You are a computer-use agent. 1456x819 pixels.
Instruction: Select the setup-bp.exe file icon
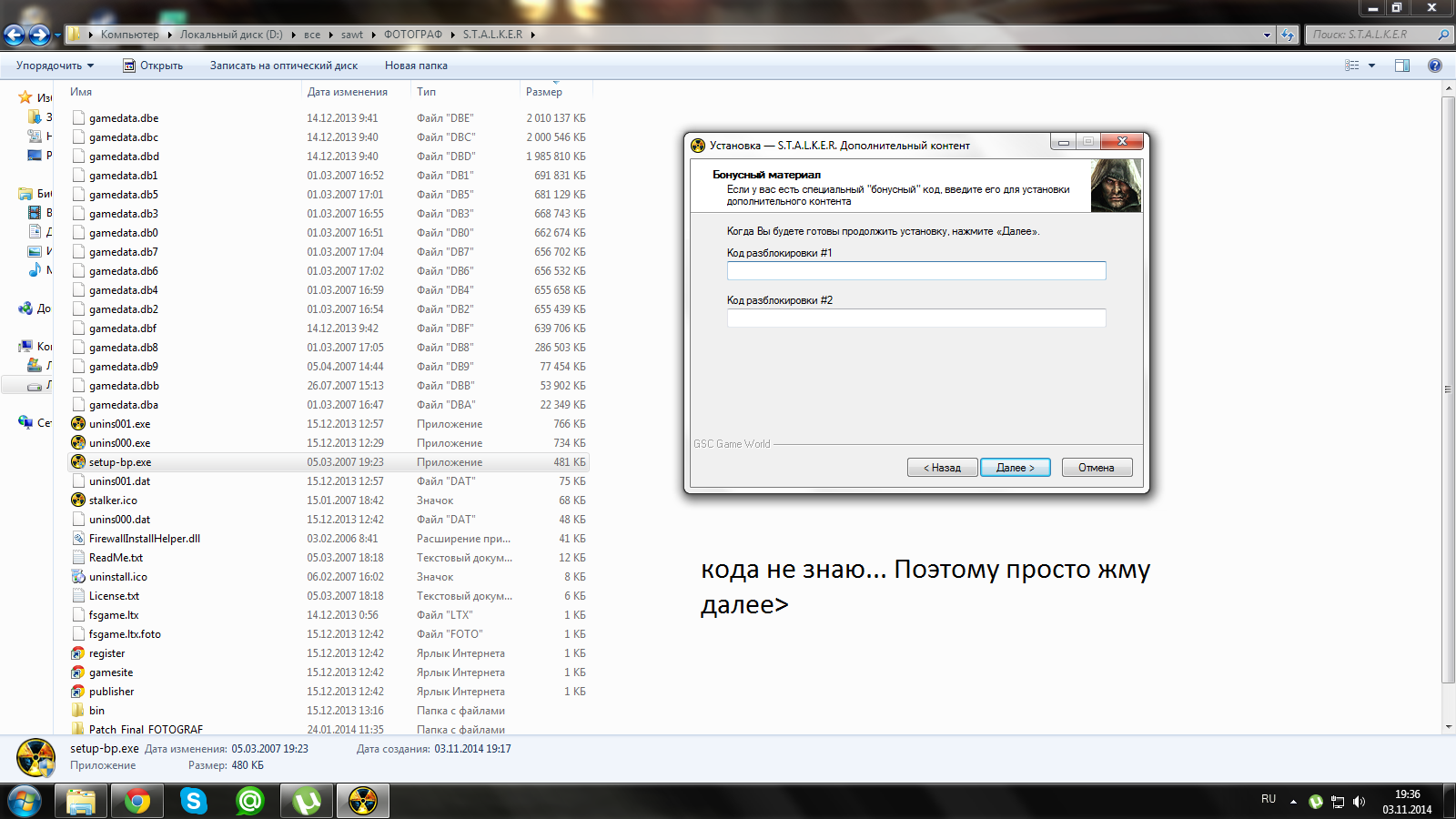[78, 462]
